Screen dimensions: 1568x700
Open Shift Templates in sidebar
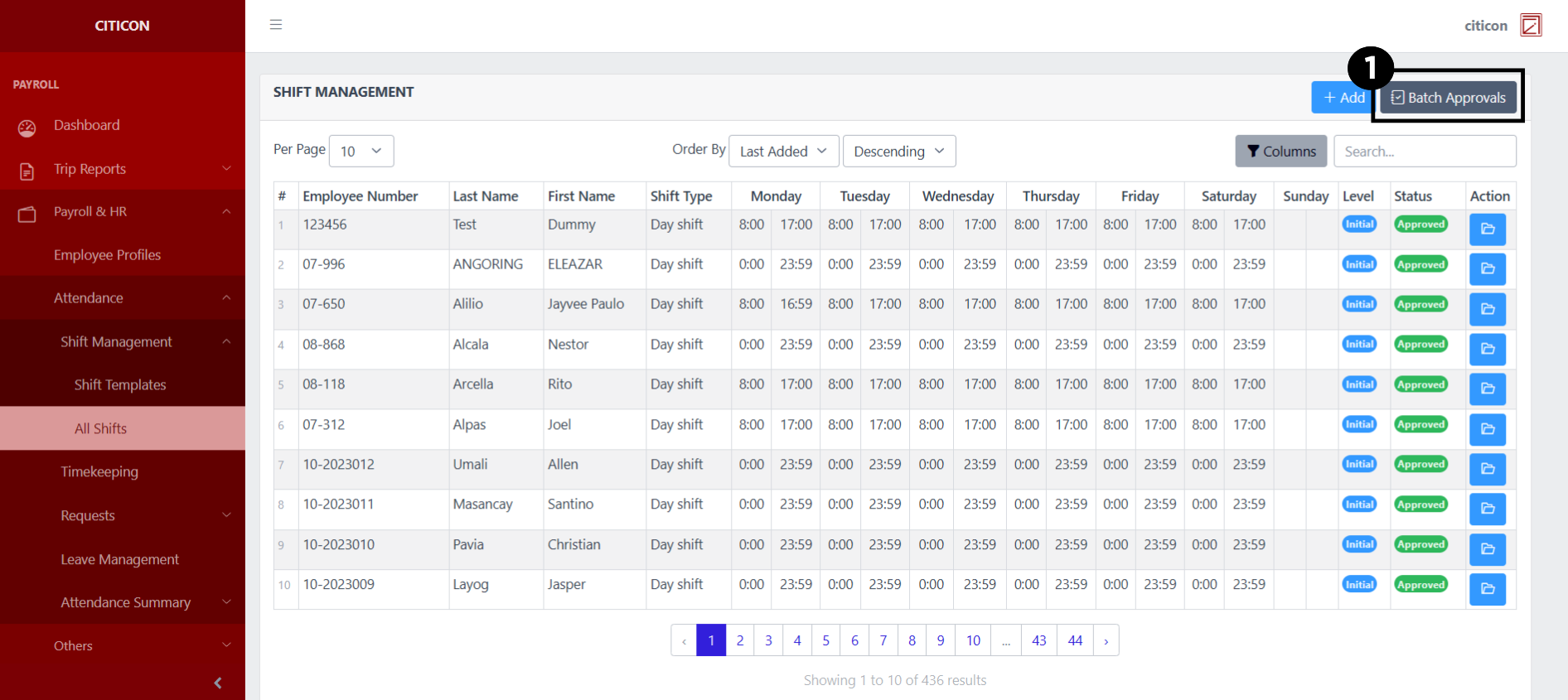pos(120,384)
